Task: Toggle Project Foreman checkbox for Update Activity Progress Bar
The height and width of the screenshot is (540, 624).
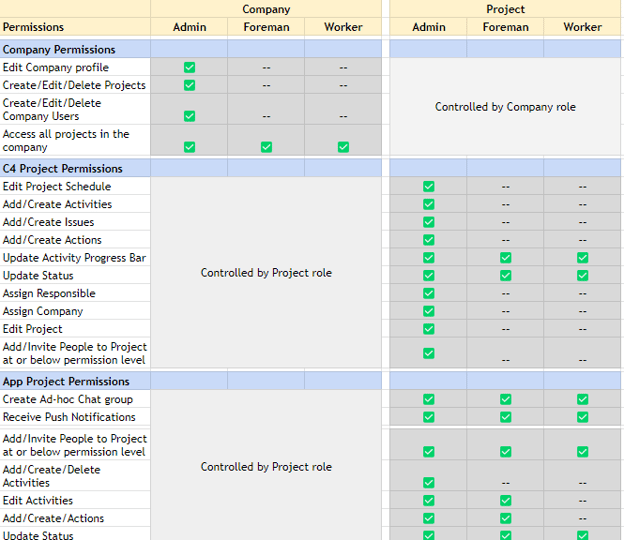Action: (505, 258)
